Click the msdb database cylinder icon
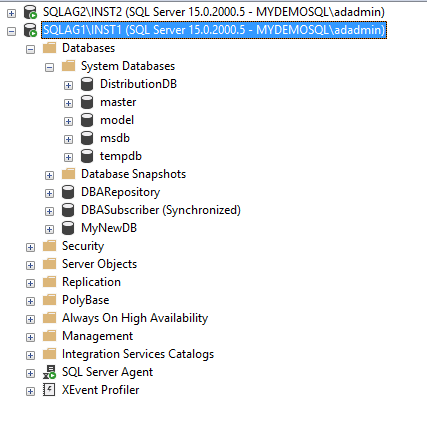 coord(87,138)
